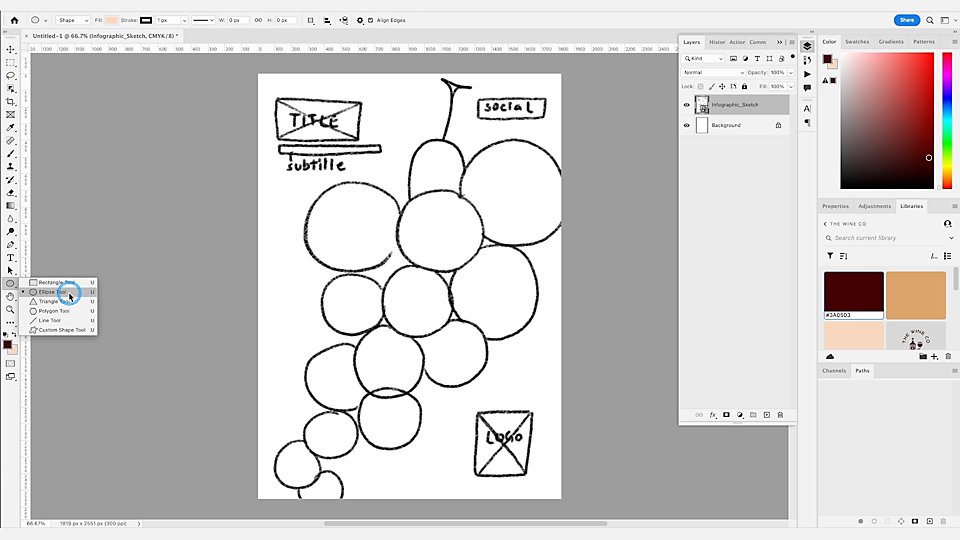Expand the layer Opacity dropdown
The width and height of the screenshot is (960, 540).
(x=790, y=72)
